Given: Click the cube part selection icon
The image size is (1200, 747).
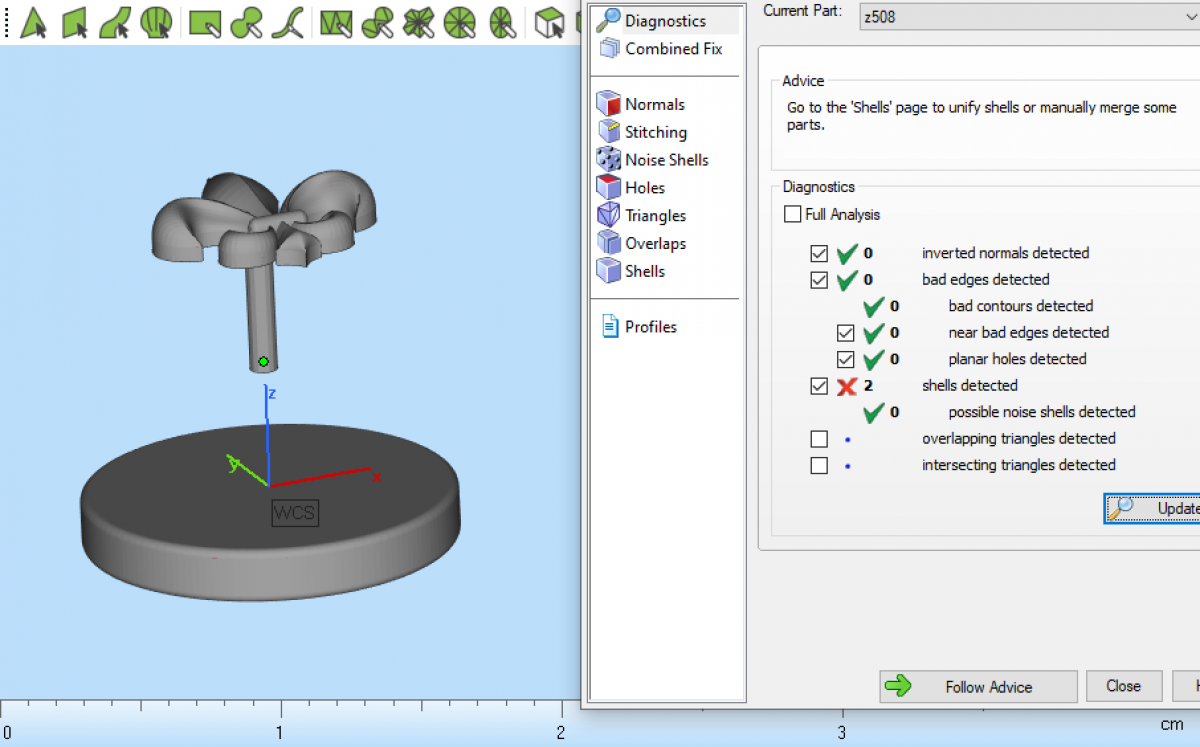Looking at the screenshot, I should [549, 22].
